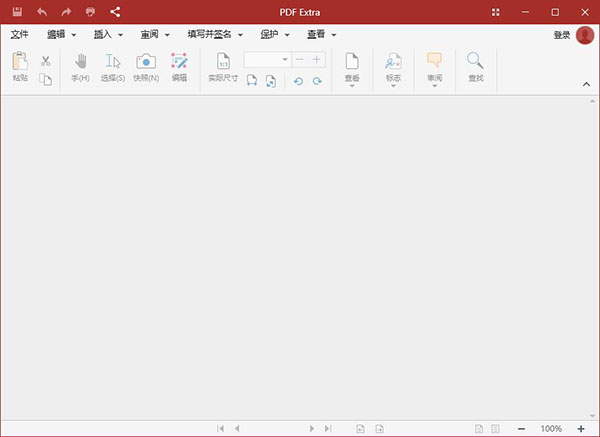Rotate view clockwise

click(x=317, y=81)
